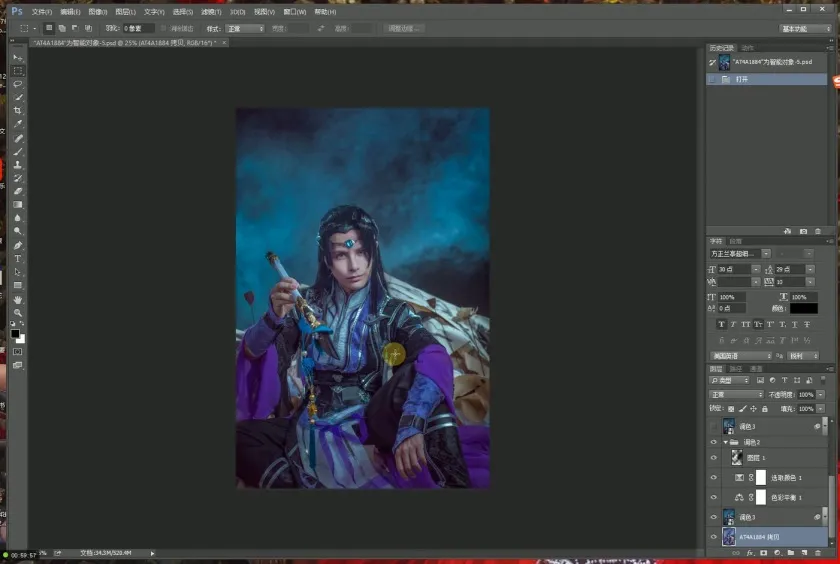
Task: Activate the Hand tool
Action: tap(18, 299)
